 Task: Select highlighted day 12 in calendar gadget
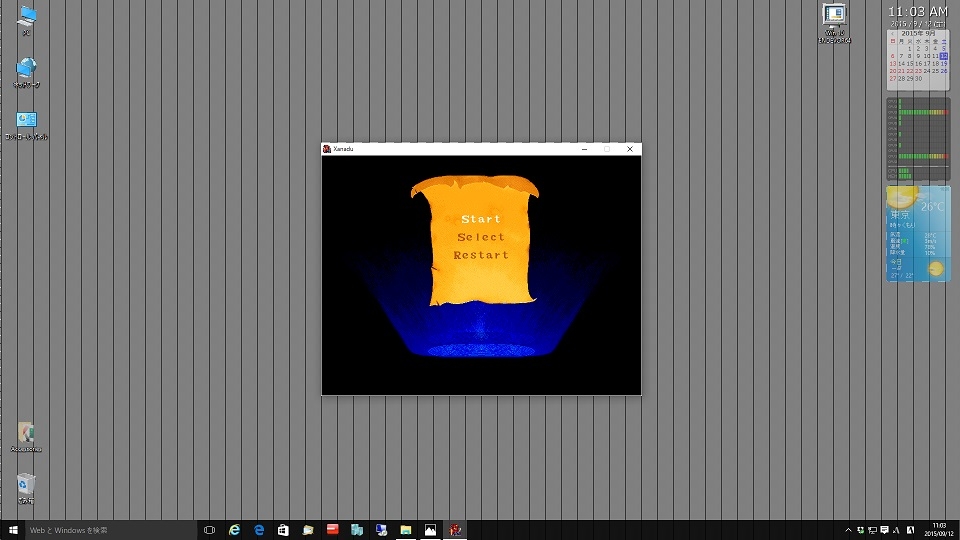943,56
